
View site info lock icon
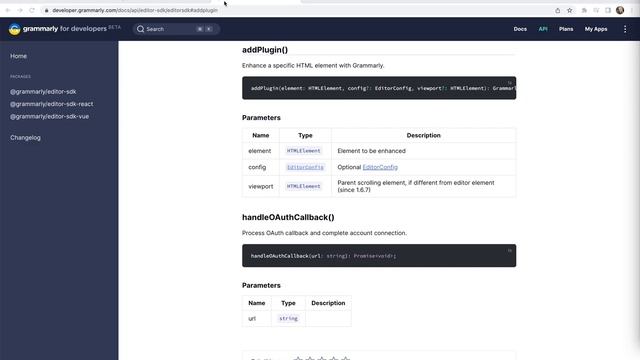[x=47, y=10]
